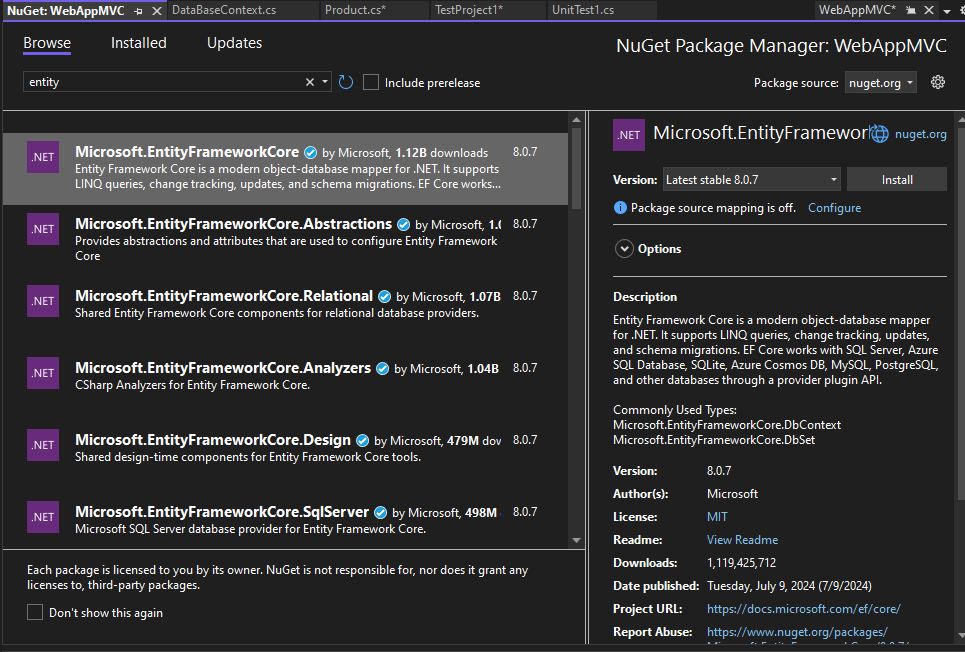Viewport: 965px width, 652px height.
Task: Click the EntityFrameworkCore.SqlServer .NET icon
Action: pyautogui.click(x=43, y=517)
